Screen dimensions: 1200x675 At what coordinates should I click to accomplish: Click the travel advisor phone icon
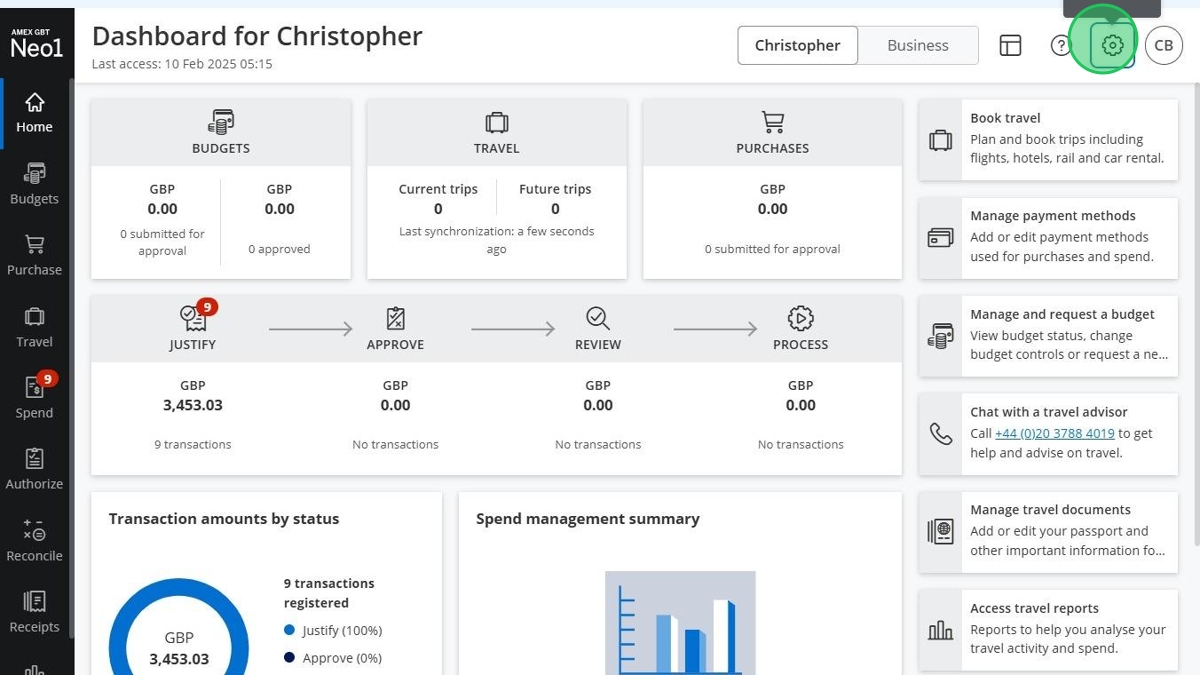pos(940,434)
